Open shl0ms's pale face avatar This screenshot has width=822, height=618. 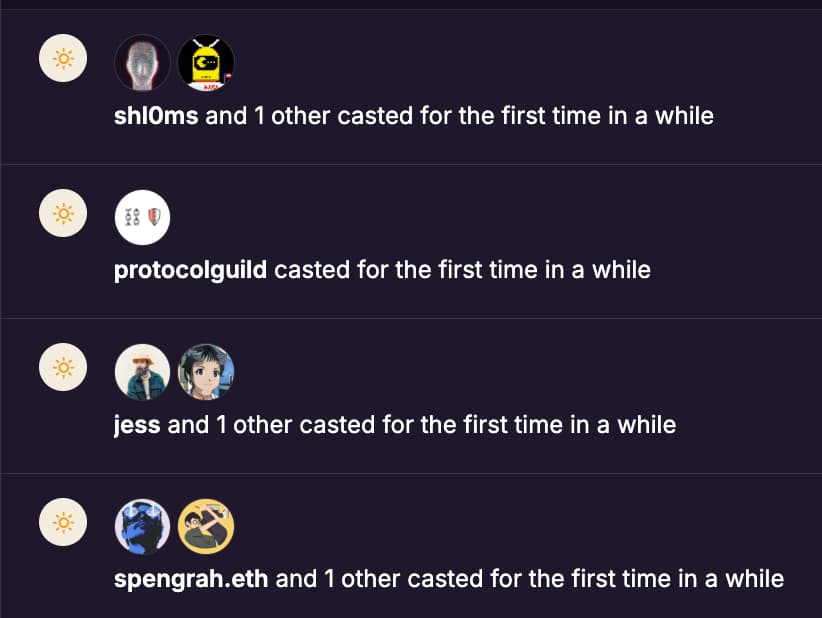(x=142, y=63)
